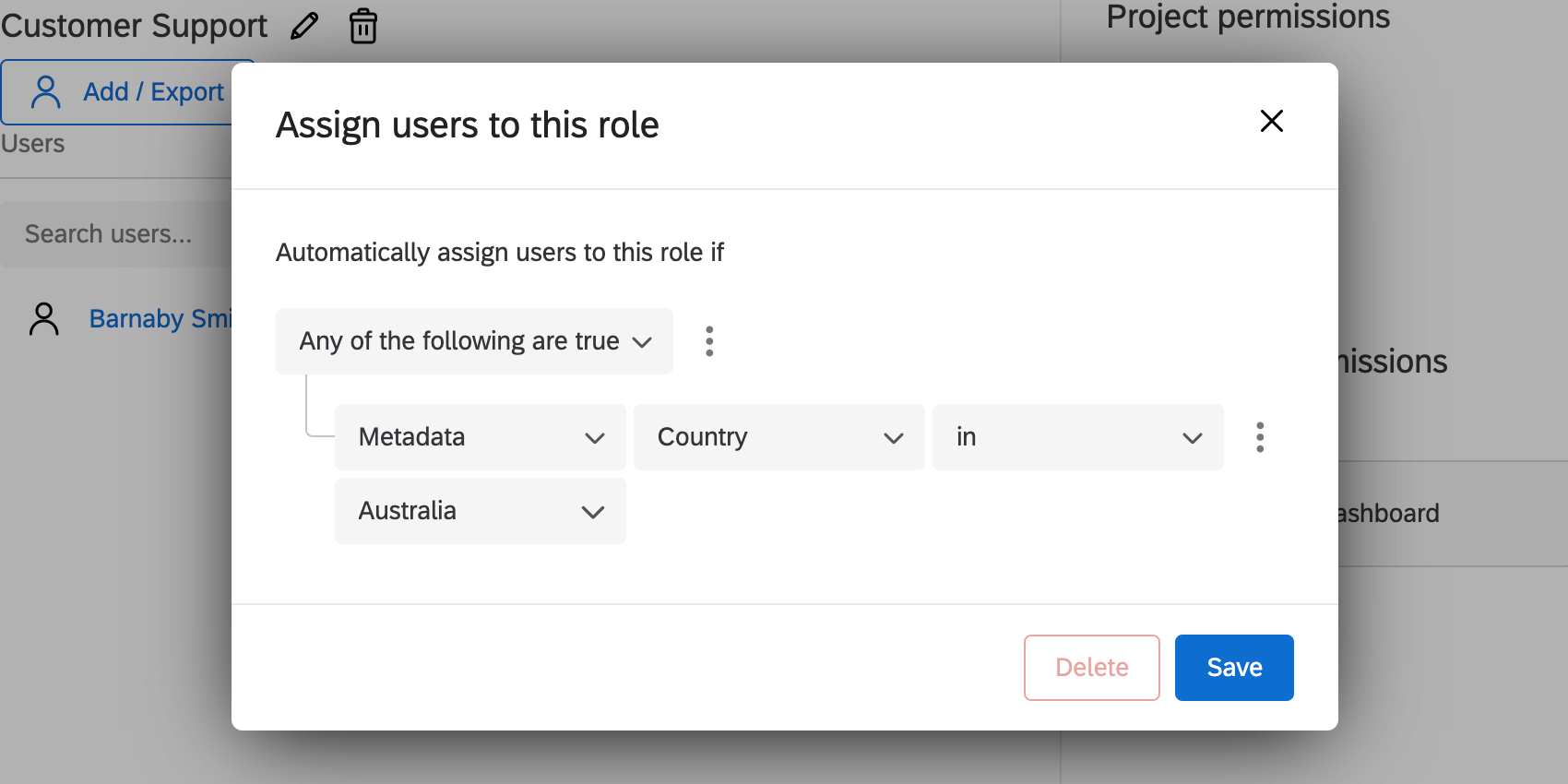Open the Barnaby Smith user link

160,319
